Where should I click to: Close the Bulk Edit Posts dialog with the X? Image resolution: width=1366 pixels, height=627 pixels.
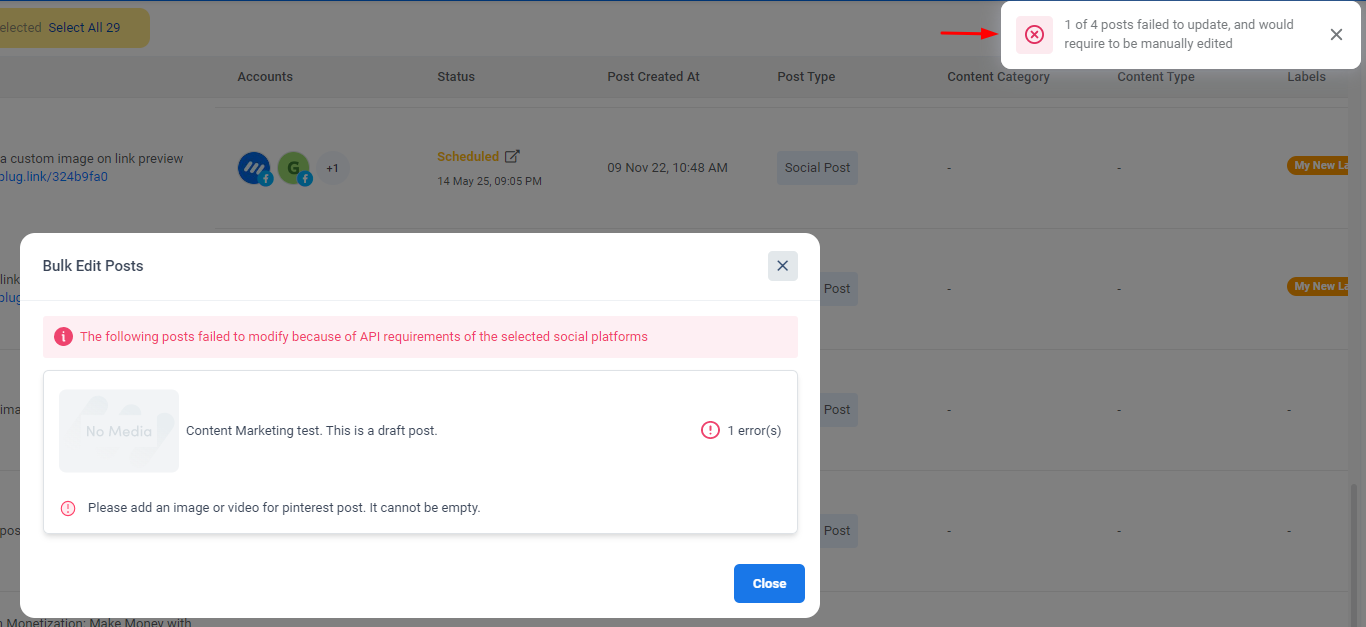coord(783,265)
